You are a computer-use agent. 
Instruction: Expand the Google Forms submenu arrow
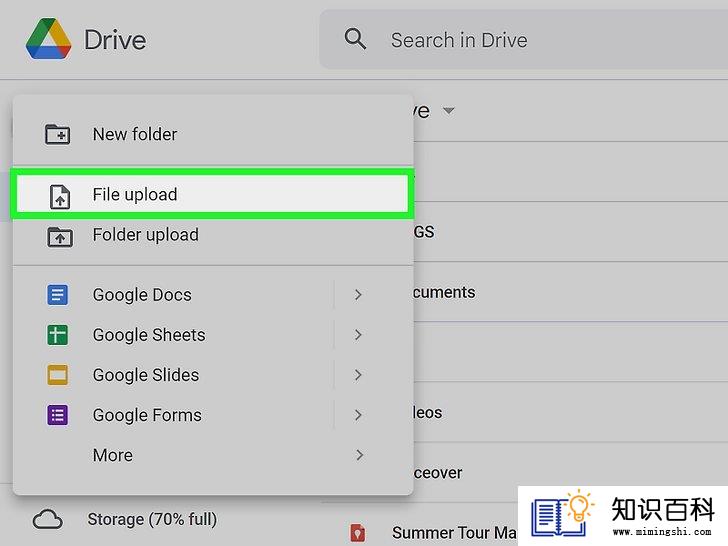pos(358,415)
